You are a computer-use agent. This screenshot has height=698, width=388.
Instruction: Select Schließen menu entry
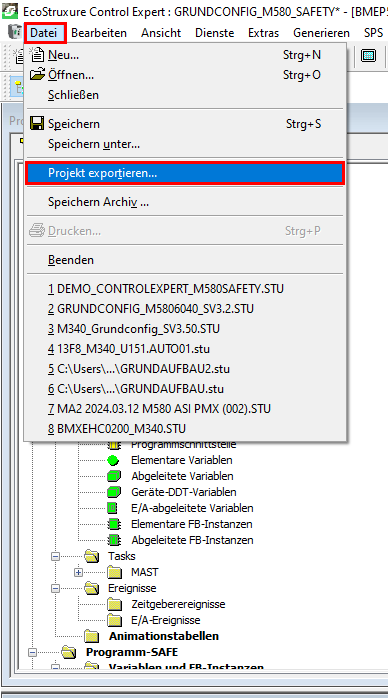coord(185,95)
